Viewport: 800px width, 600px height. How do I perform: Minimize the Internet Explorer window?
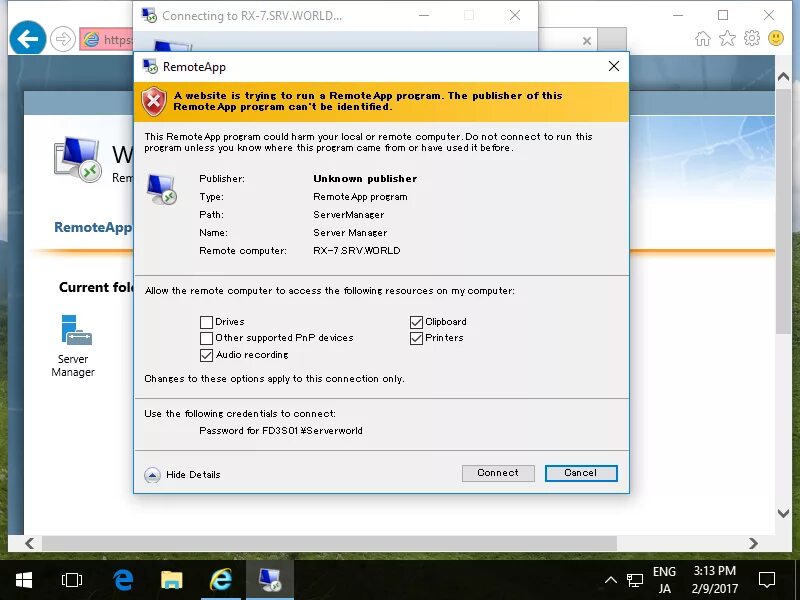[678, 15]
